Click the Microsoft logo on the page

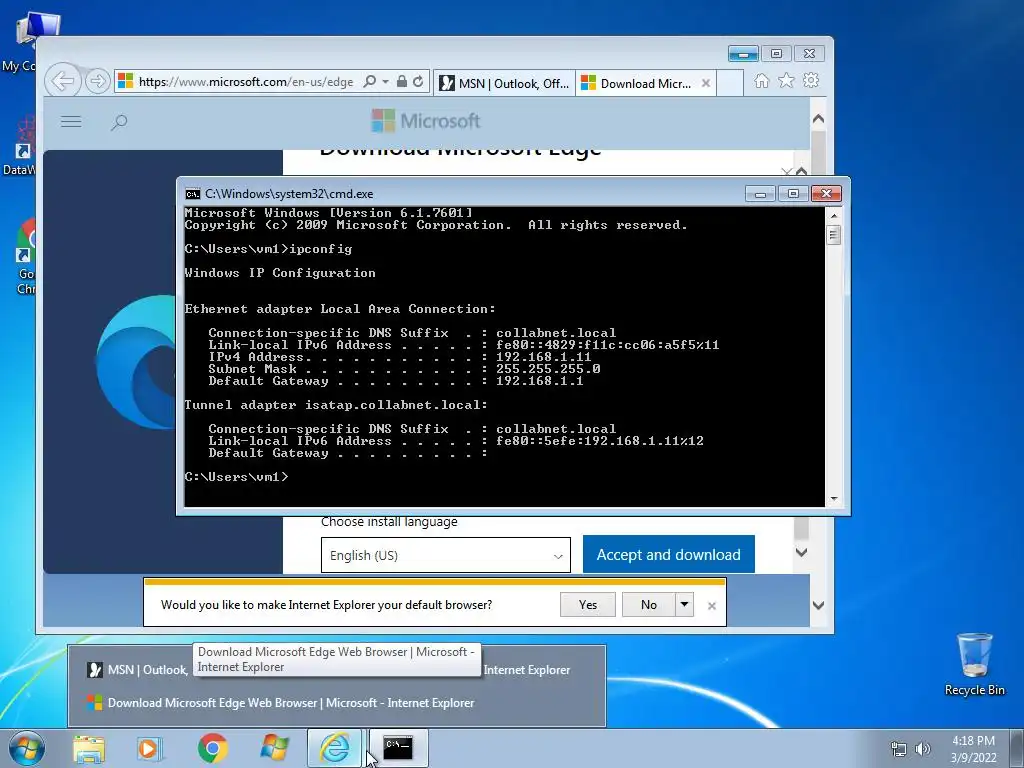[x=426, y=121]
